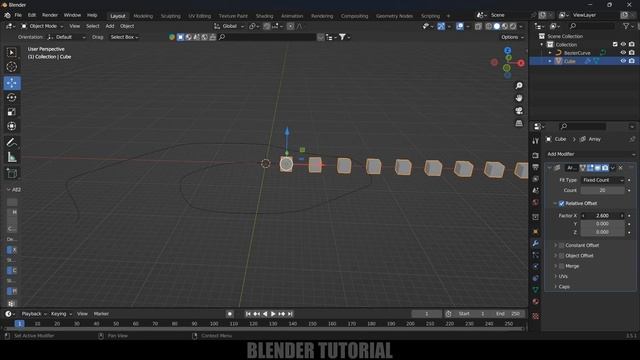Switch perspective/orthographic grid icon
Image resolution: width=640 pixels, height=360 pixels.
click(519, 123)
